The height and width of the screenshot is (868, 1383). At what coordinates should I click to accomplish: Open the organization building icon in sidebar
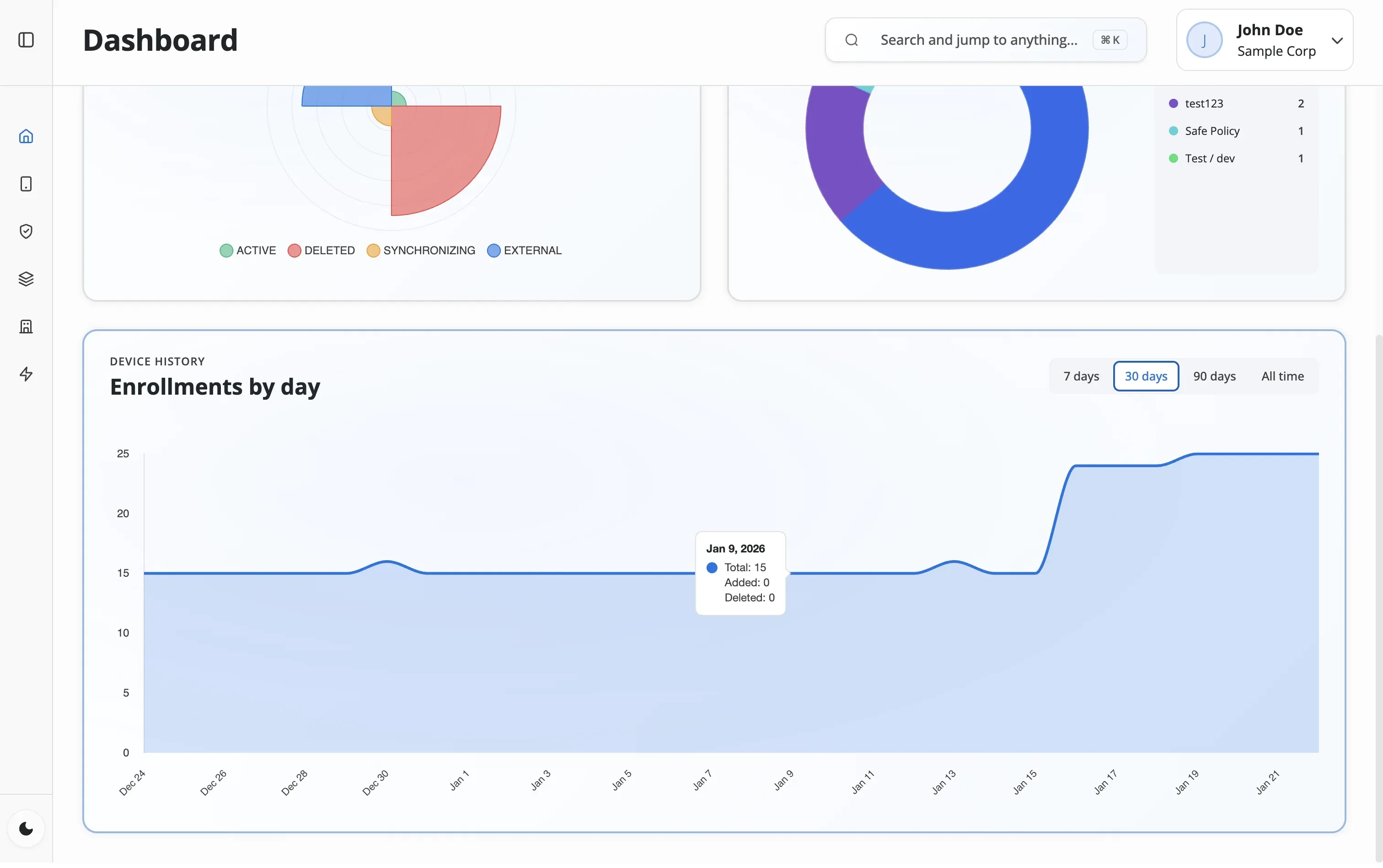(27, 326)
